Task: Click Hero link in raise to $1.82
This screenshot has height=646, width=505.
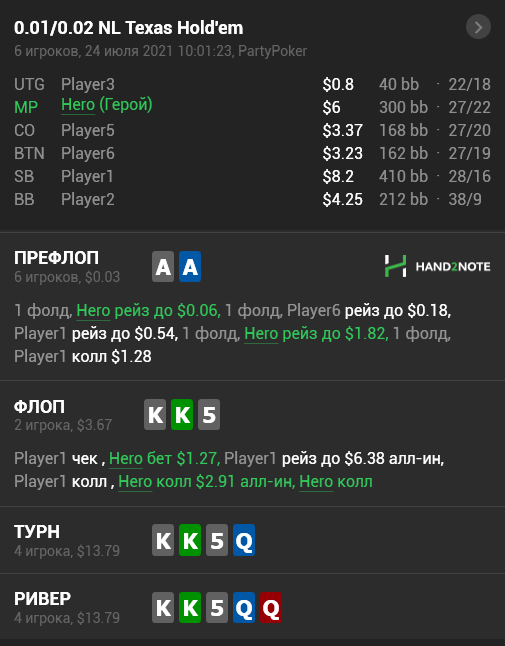Action: click(x=261, y=333)
